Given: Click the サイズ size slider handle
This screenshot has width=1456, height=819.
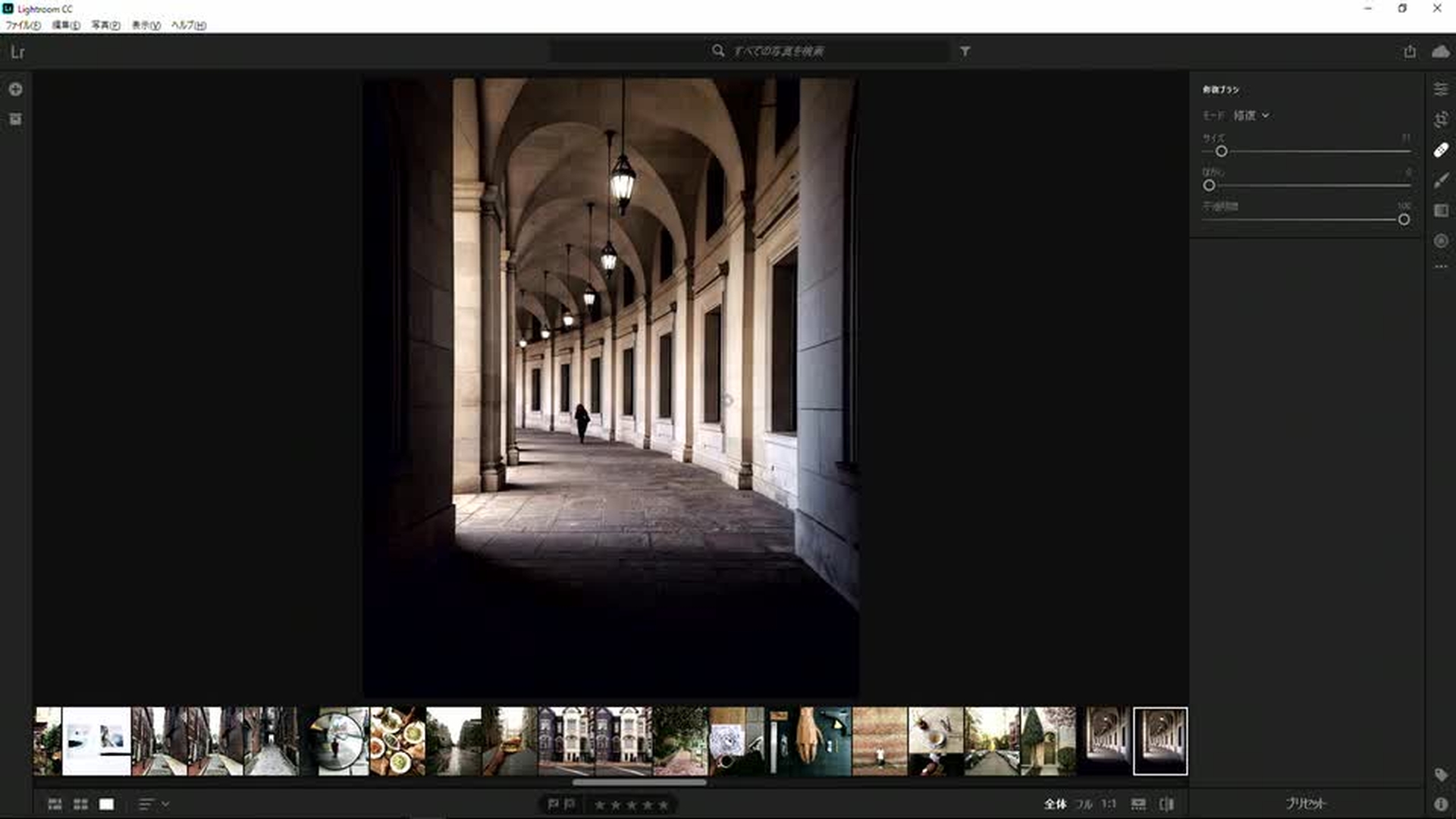Looking at the screenshot, I should pyautogui.click(x=1221, y=152).
